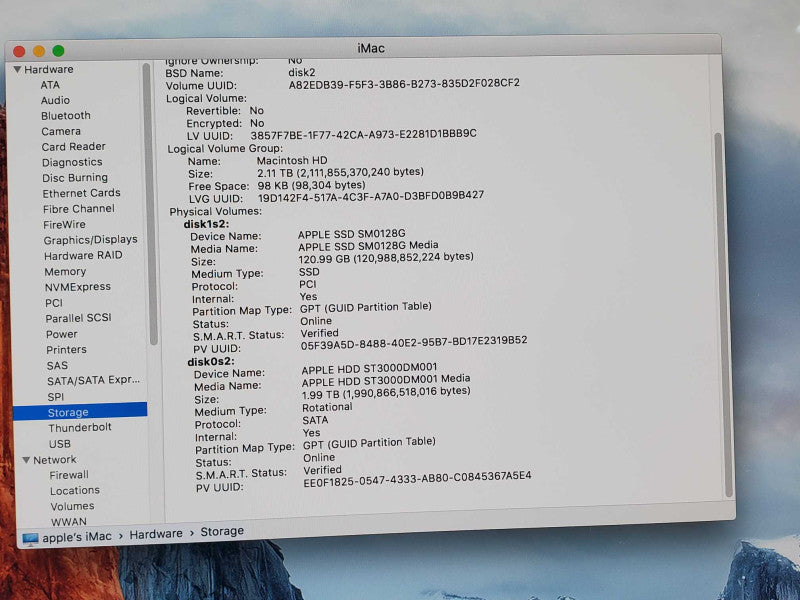Select Hardware RAID in the sidebar

pyautogui.click(x=83, y=256)
